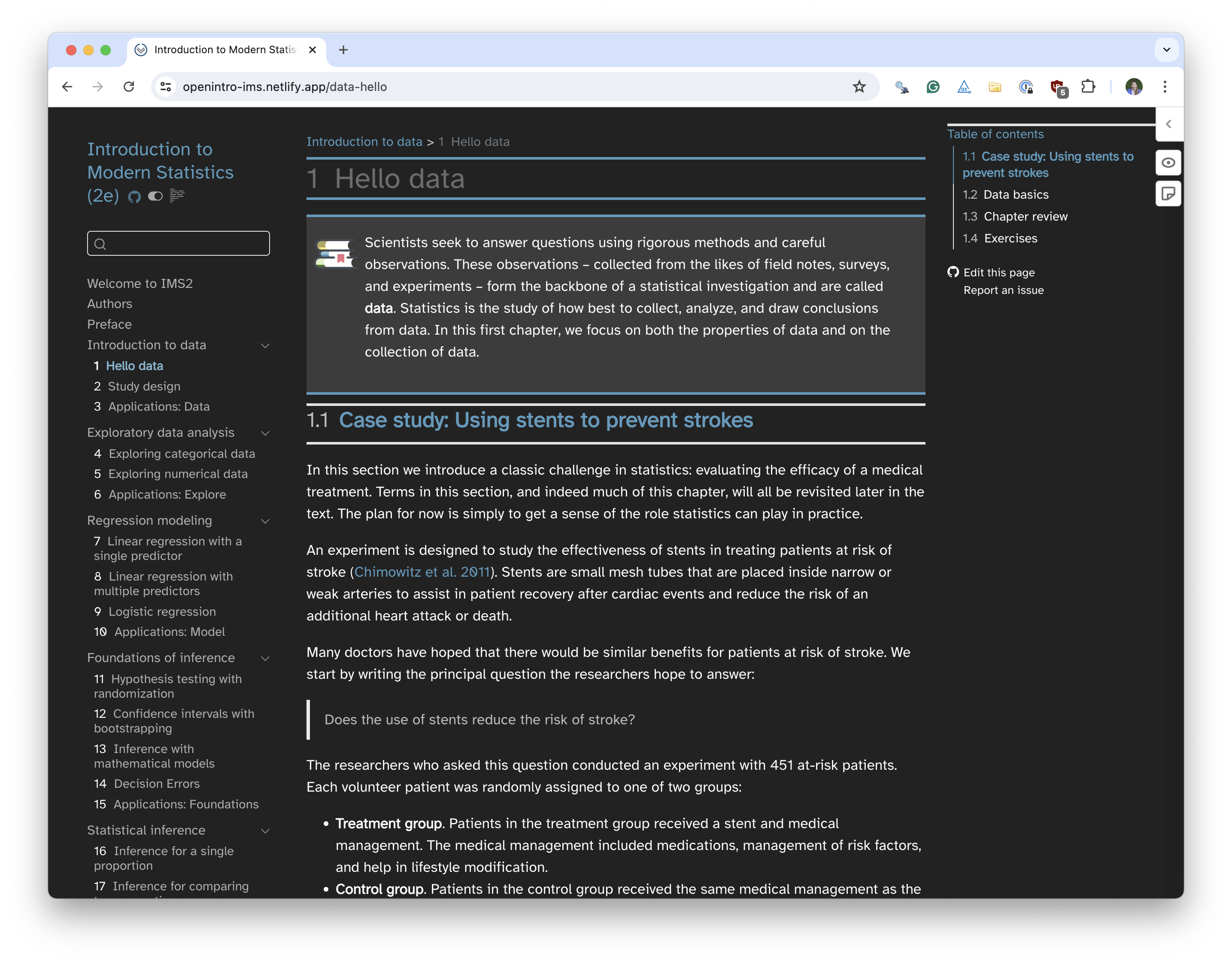The width and height of the screenshot is (1232, 962).
Task: Click the GitHub icon beside 'Edit this page'
Action: [x=953, y=272]
